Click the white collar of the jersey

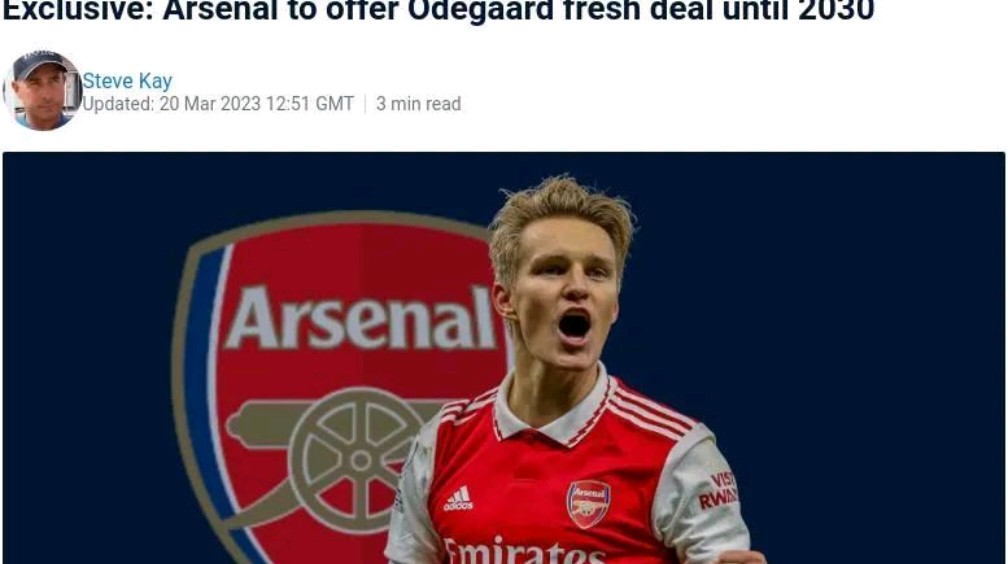(x=554, y=412)
